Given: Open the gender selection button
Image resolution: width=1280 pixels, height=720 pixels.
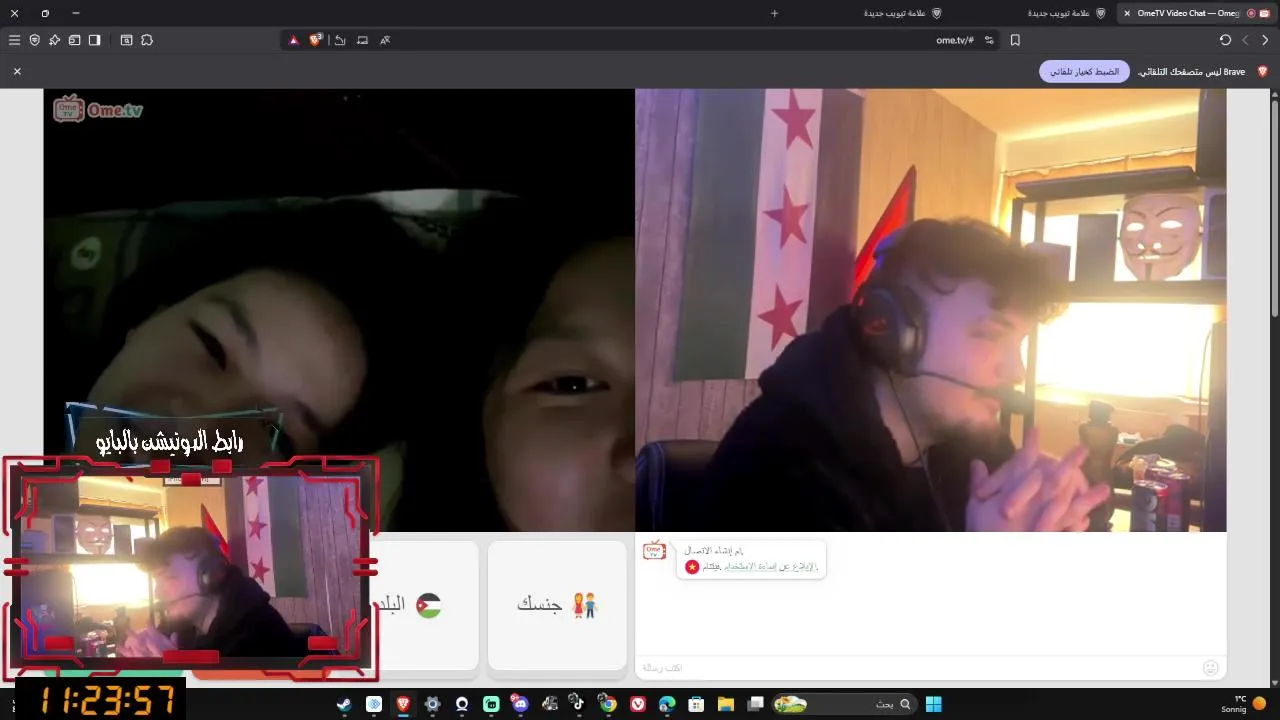Looking at the screenshot, I should tap(557, 604).
